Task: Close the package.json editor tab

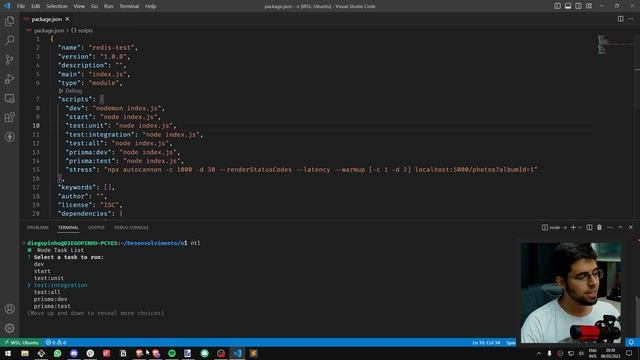Action: (x=67, y=19)
